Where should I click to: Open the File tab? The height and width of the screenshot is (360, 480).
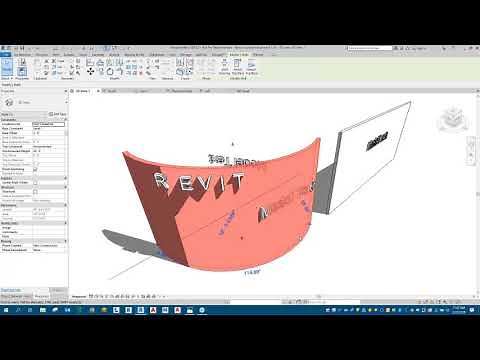(x=5, y=55)
